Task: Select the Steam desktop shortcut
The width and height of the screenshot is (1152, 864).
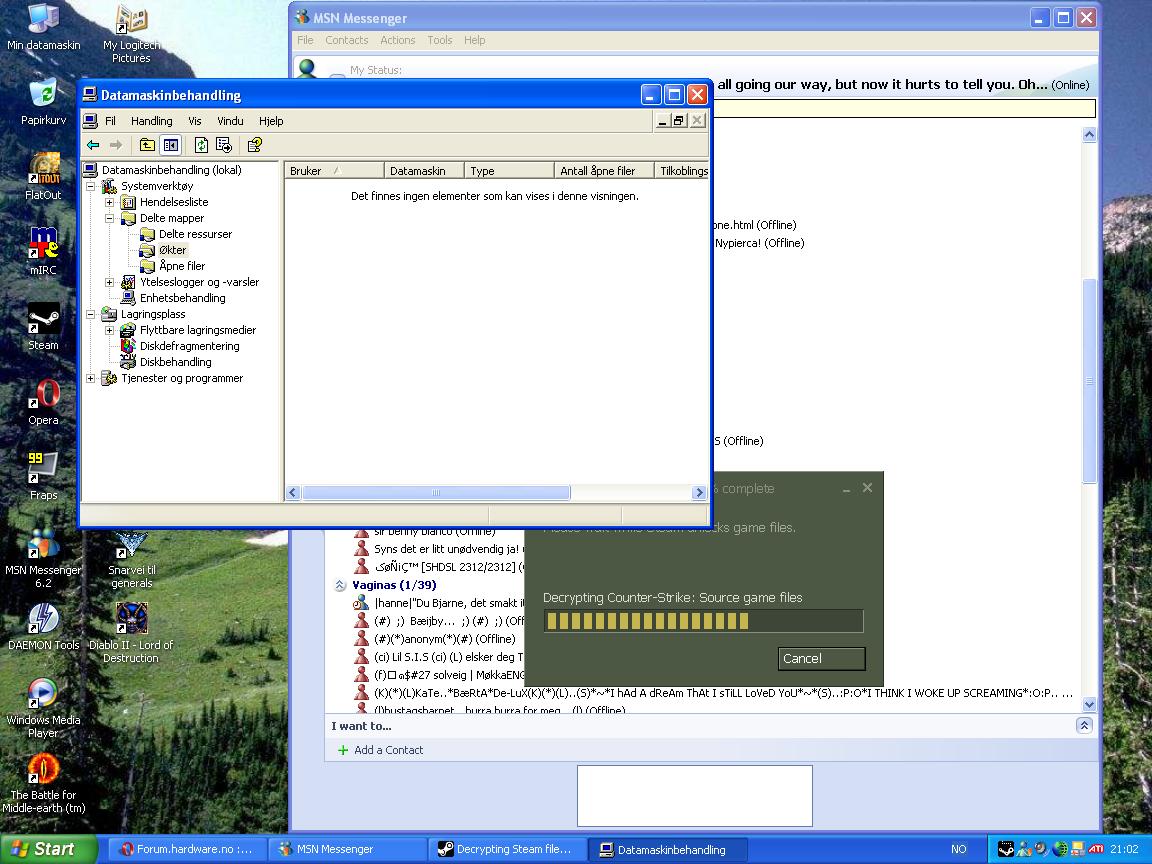Action: [43, 327]
